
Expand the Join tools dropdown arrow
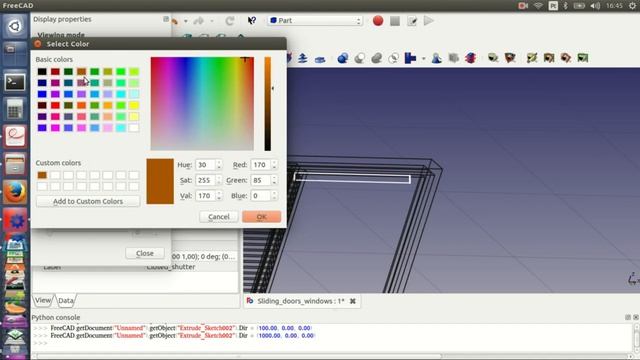coord(423,59)
